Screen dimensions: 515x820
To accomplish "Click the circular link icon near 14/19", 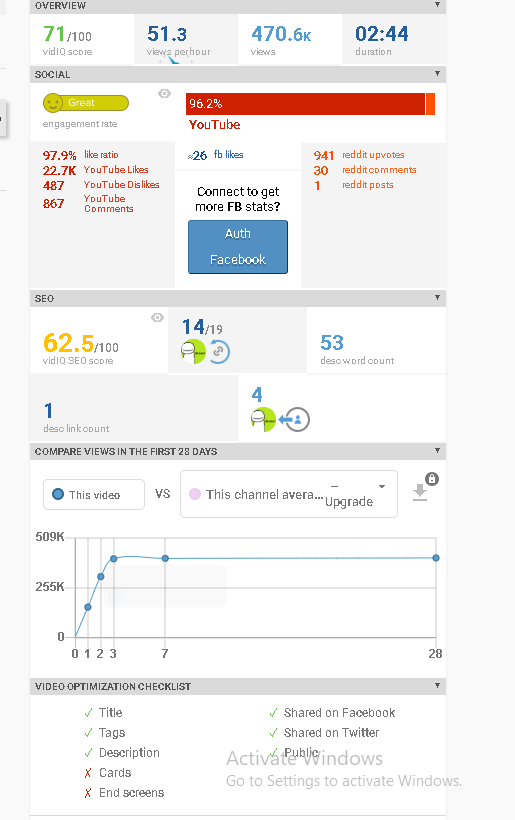I will (x=219, y=351).
